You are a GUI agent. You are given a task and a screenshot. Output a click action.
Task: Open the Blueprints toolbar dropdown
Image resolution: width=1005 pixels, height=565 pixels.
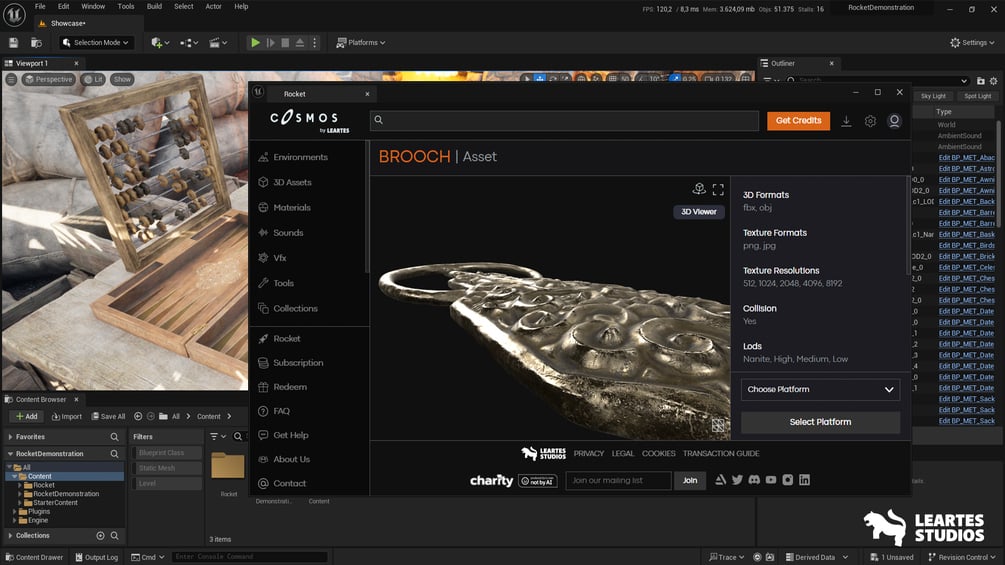click(189, 42)
